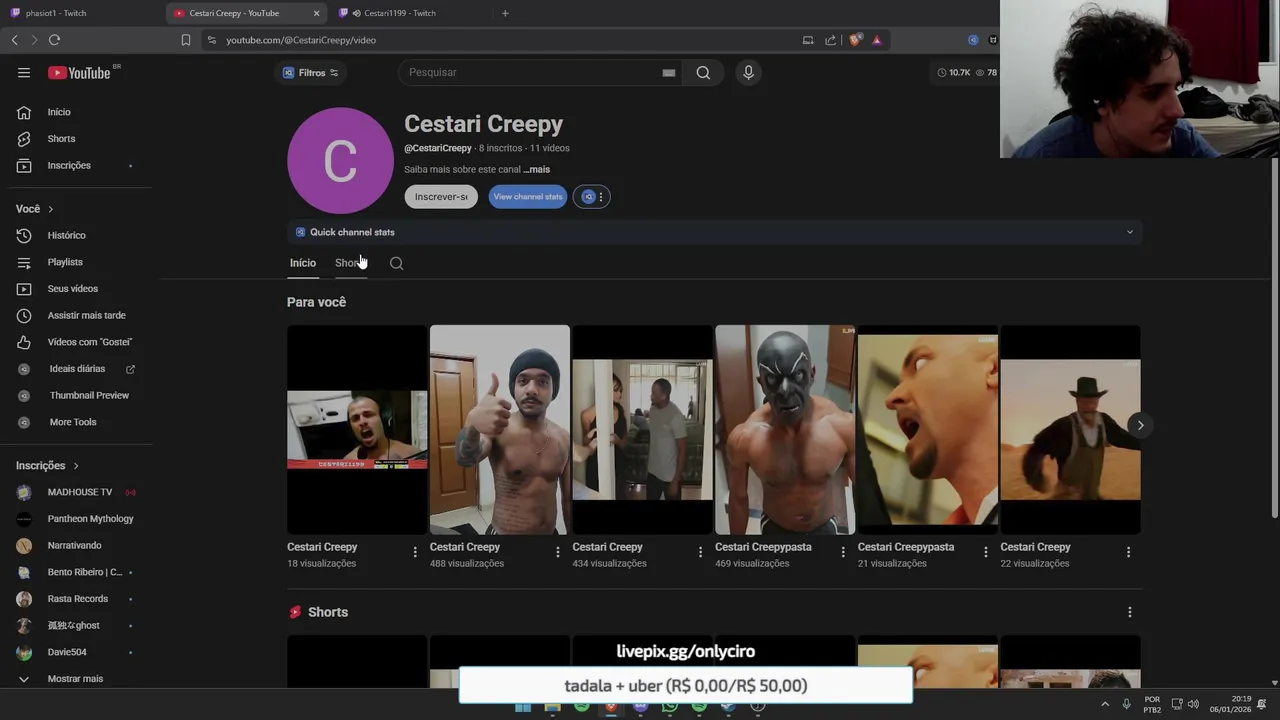Select the Início channel tab
Image resolution: width=1280 pixels, height=720 pixels.
point(303,263)
